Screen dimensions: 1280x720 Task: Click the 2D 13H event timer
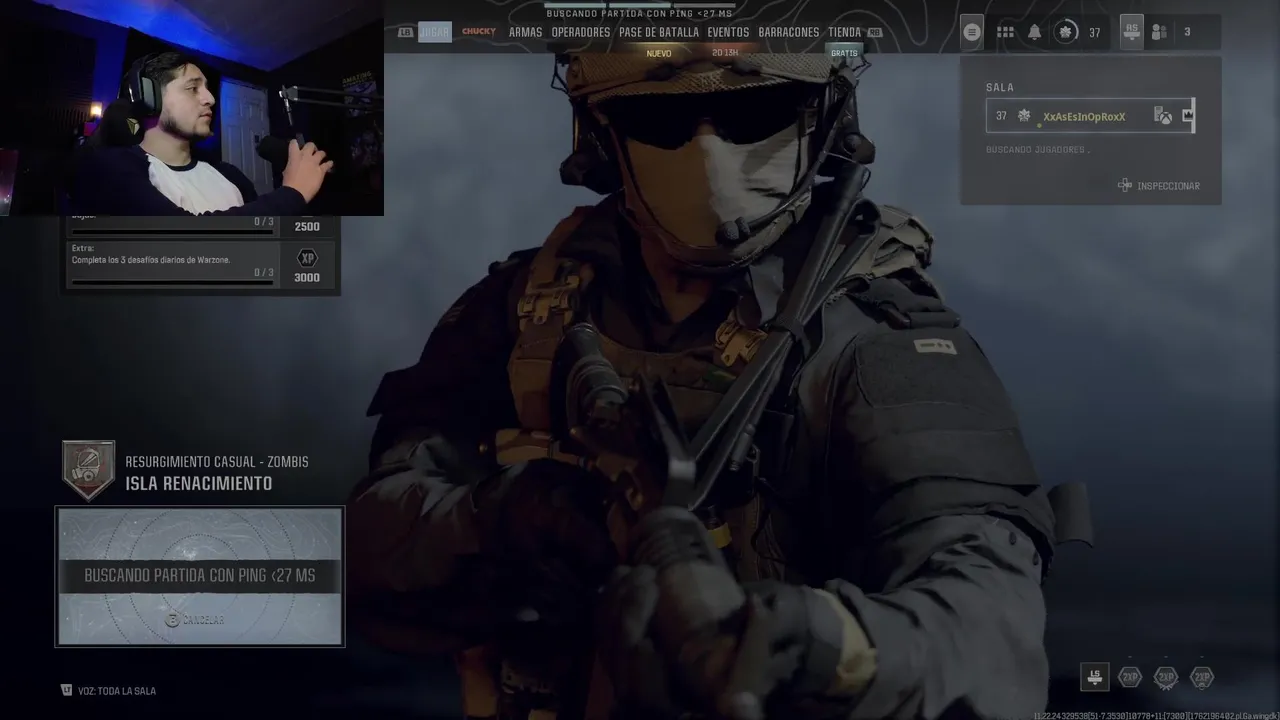click(x=725, y=52)
